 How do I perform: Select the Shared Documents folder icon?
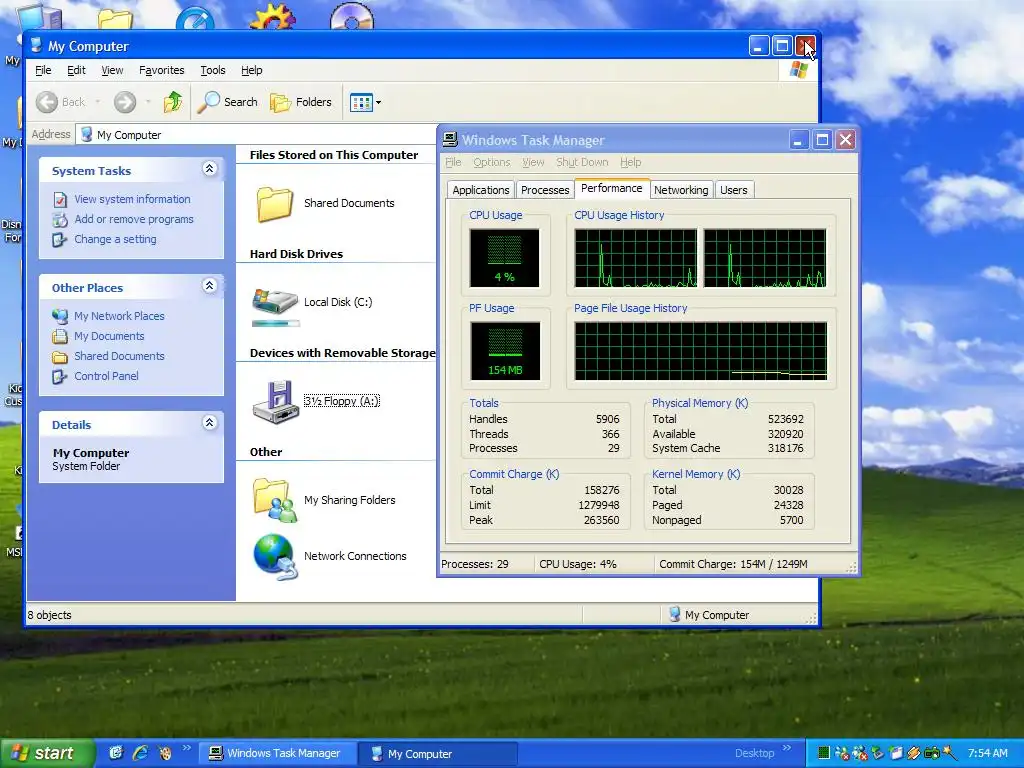pyautogui.click(x=274, y=204)
